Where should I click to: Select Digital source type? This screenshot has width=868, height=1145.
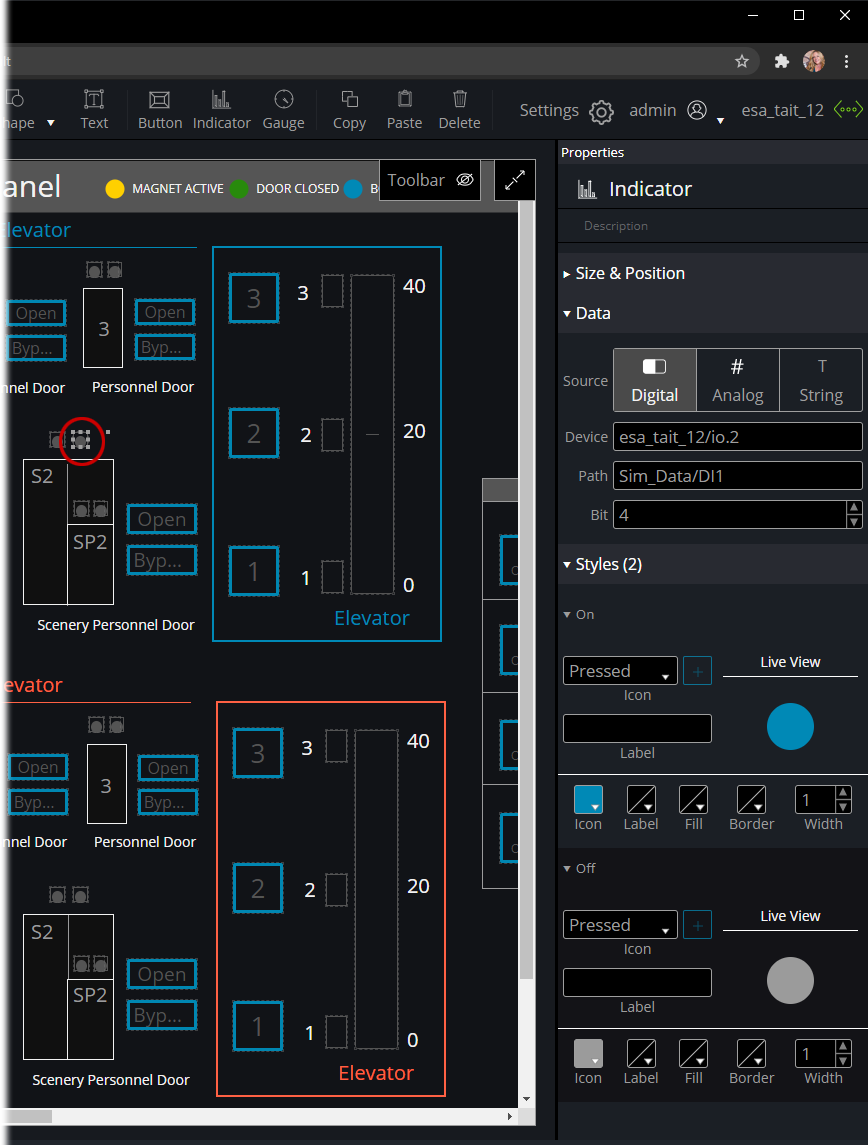655,380
